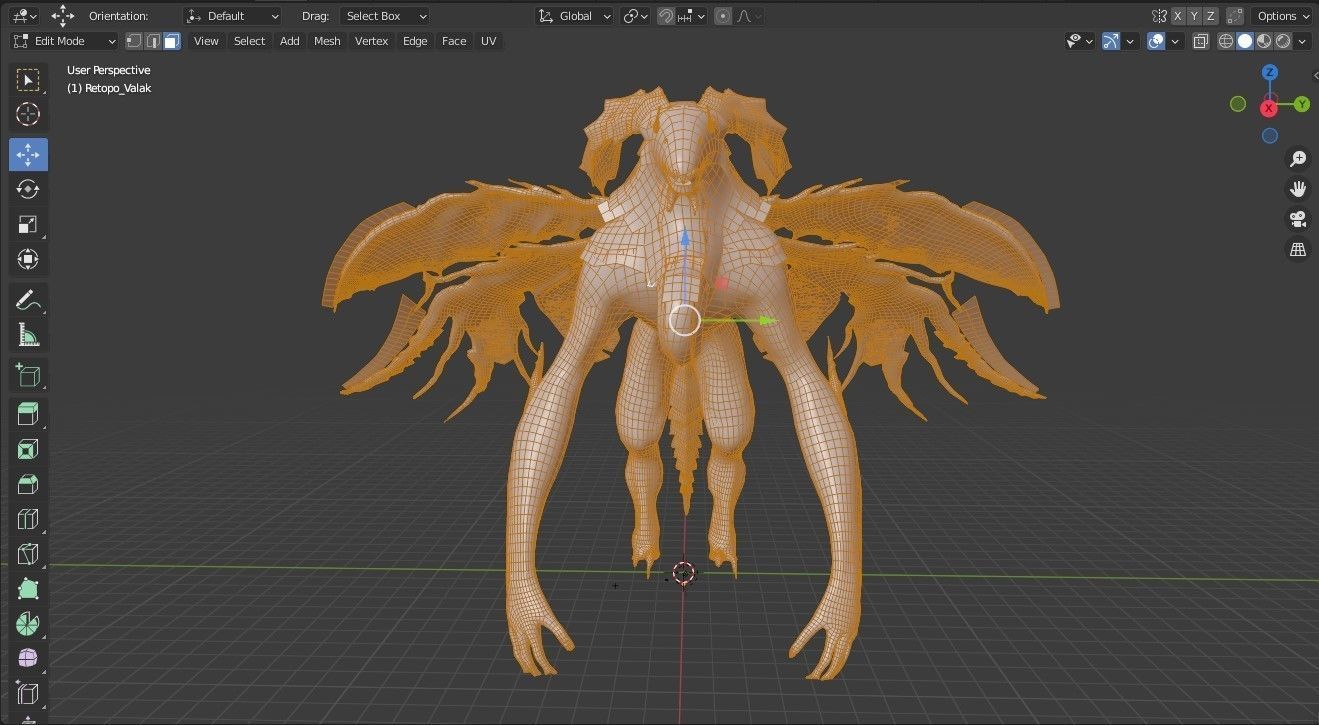Open the Options dropdown
Screen dimensions: 1319x725
click(x=1283, y=16)
